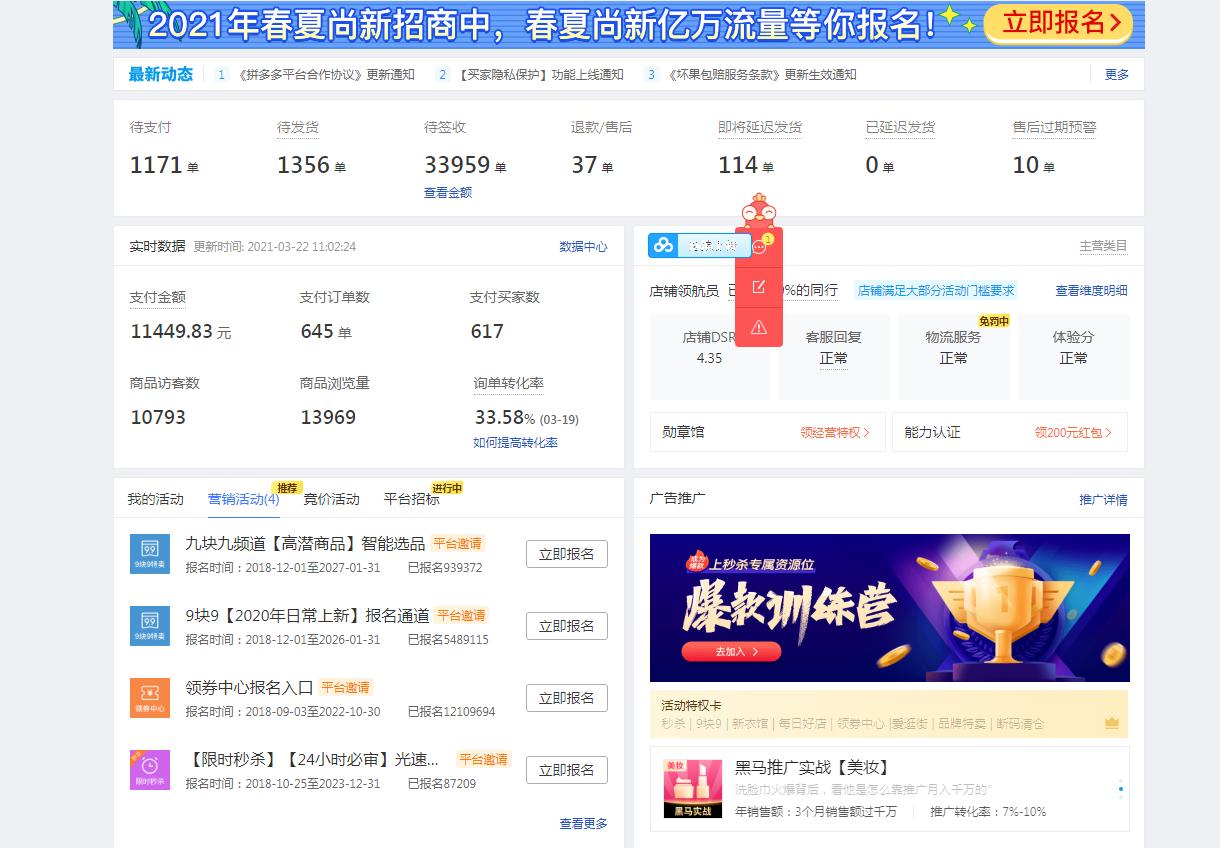
Task: Open the 黑马推广实战【美妆】 course thumbnail
Action: pos(691,790)
